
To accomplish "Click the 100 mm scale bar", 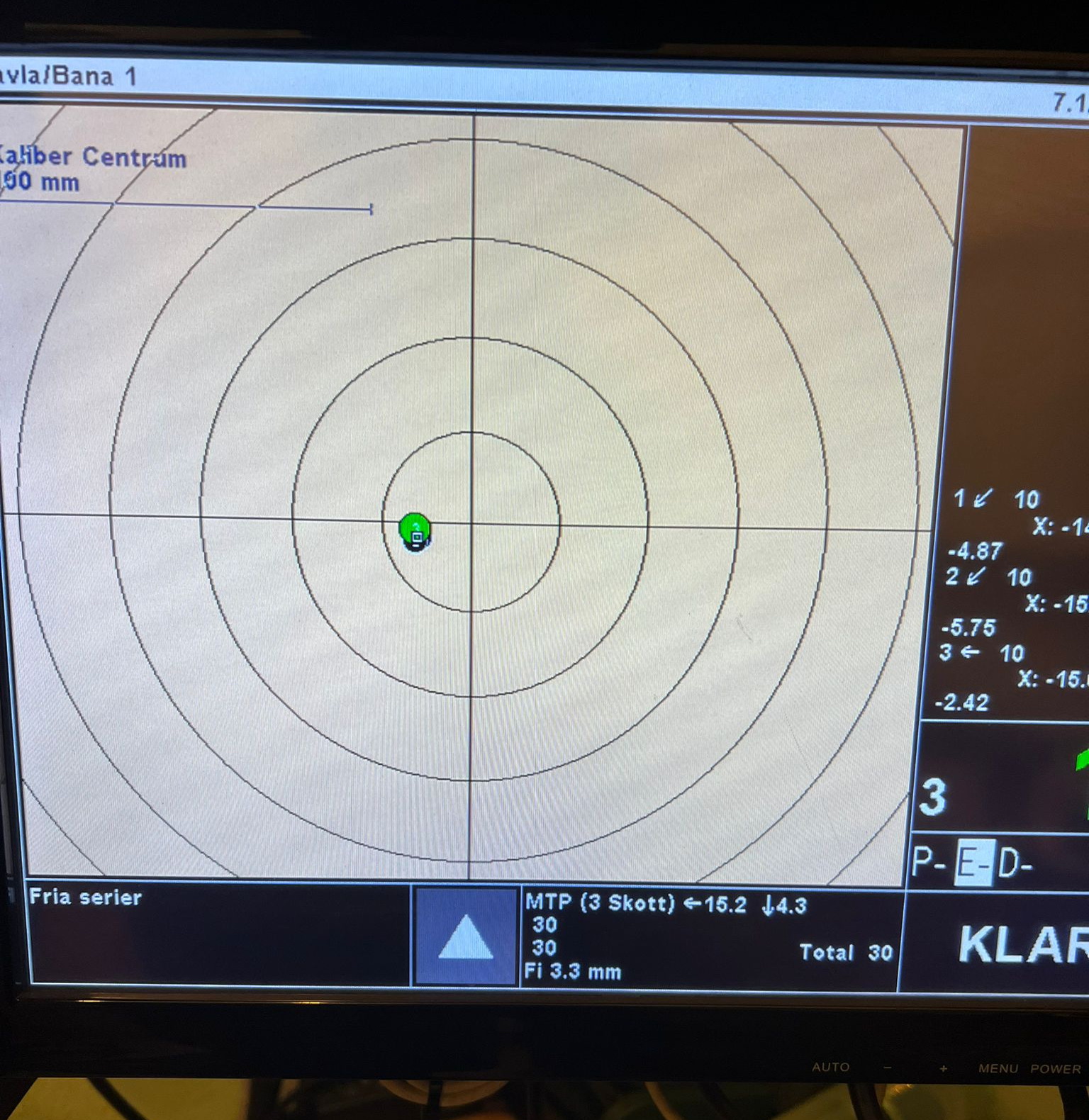I will coord(186,207).
